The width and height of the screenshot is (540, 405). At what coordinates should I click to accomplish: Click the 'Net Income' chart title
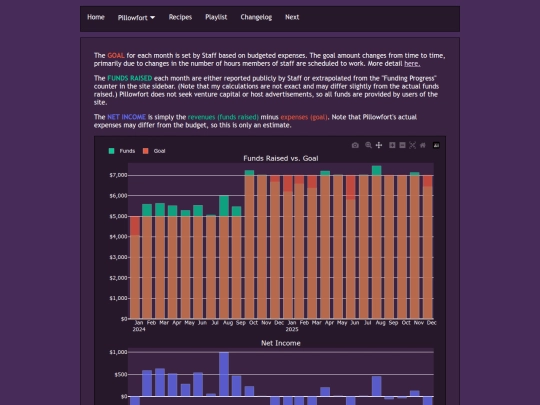pos(281,343)
